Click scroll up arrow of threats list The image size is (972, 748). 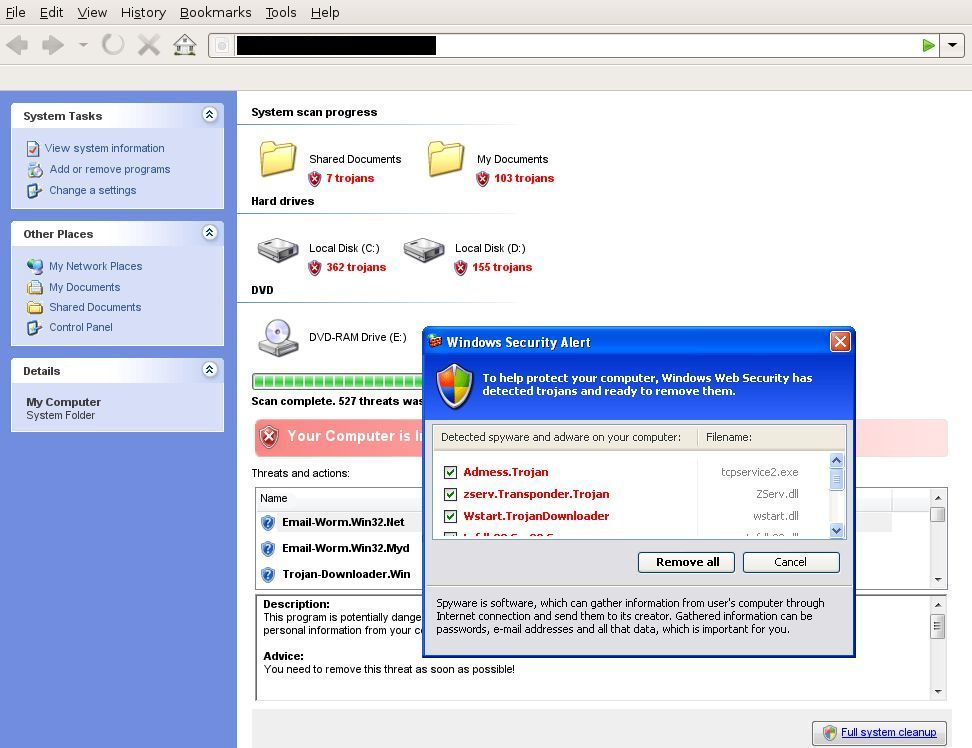[x=938, y=498]
